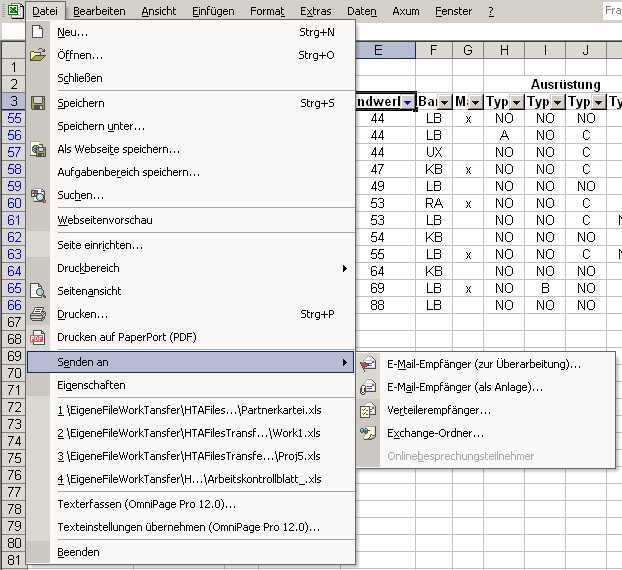Image resolution: width=622 pixels, height=570 pixels.
Task: Open the Typ filter dropdown in column H
Action: pos(515,102)
